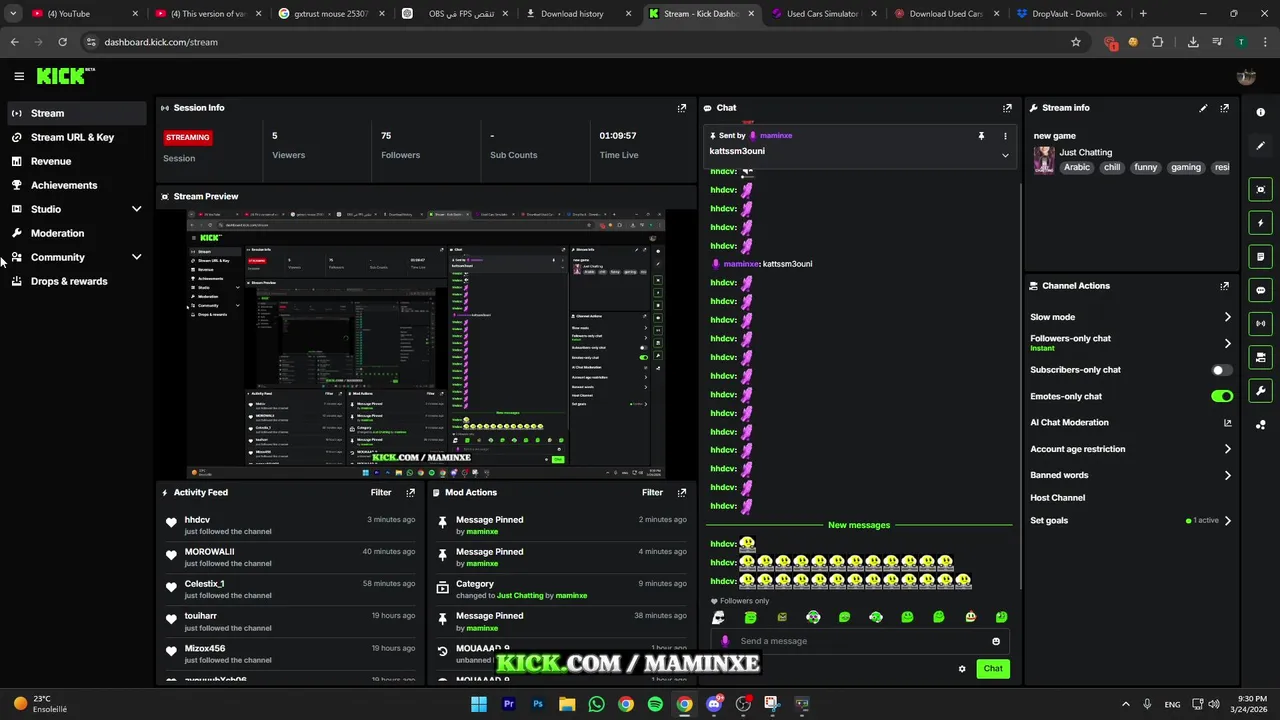This screenshot has width=1280, height=720.
Task: Click the three-dots layout icon in right rail
Action: coord(1261,424)
